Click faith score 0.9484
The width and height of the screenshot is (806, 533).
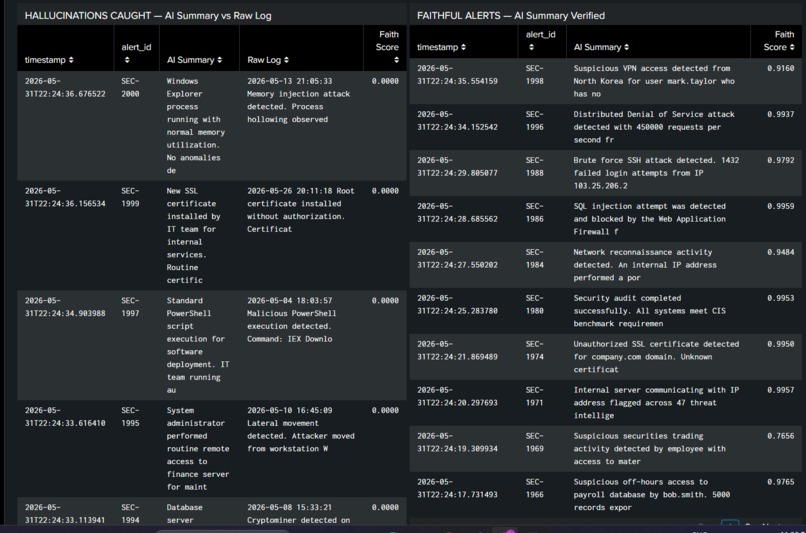pyautogui.click(x=780, y=252)
